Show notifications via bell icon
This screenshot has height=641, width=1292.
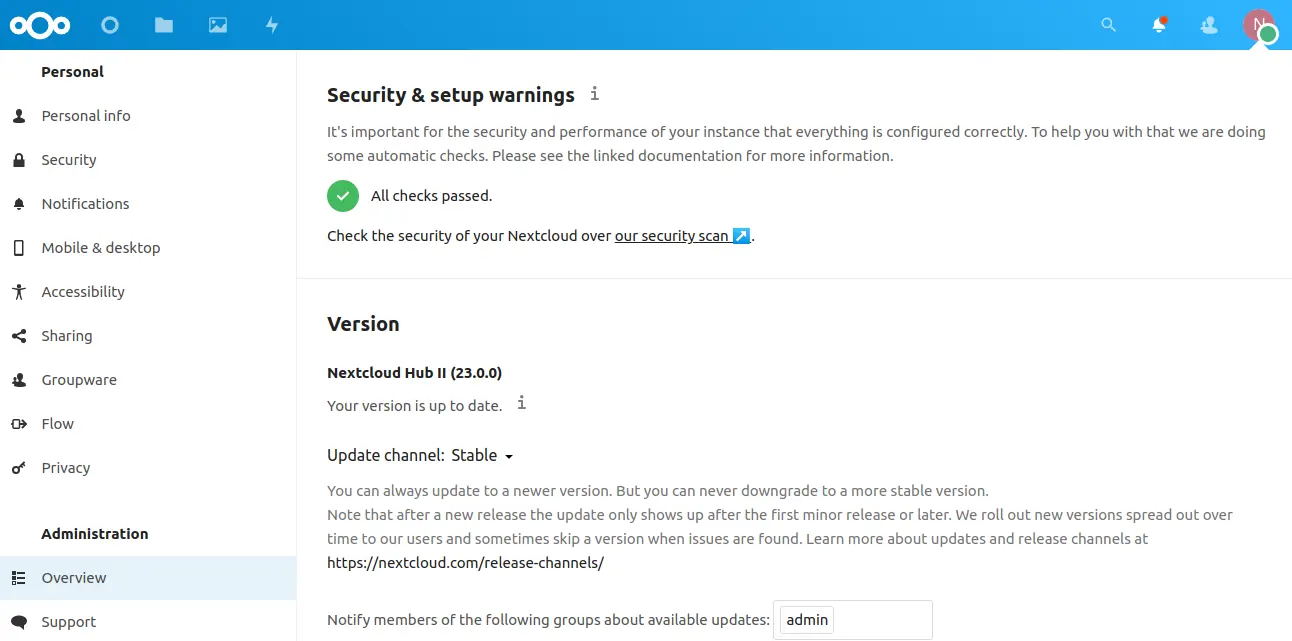1159,25
